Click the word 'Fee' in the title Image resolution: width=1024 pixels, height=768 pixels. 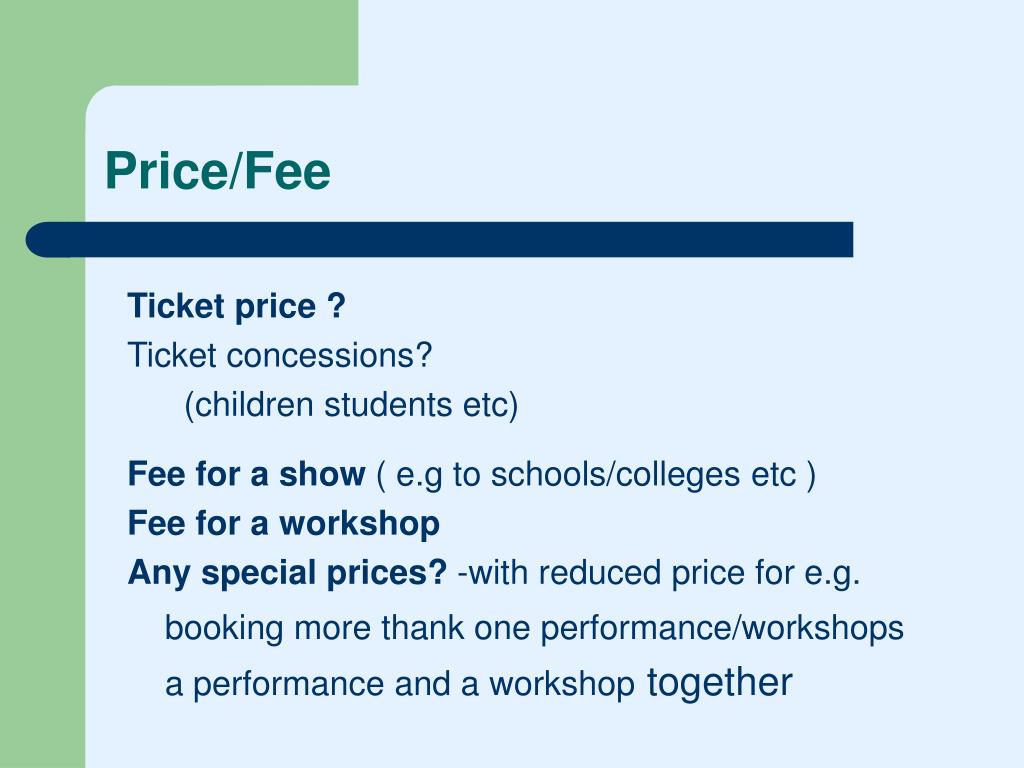tap(287, 171)
